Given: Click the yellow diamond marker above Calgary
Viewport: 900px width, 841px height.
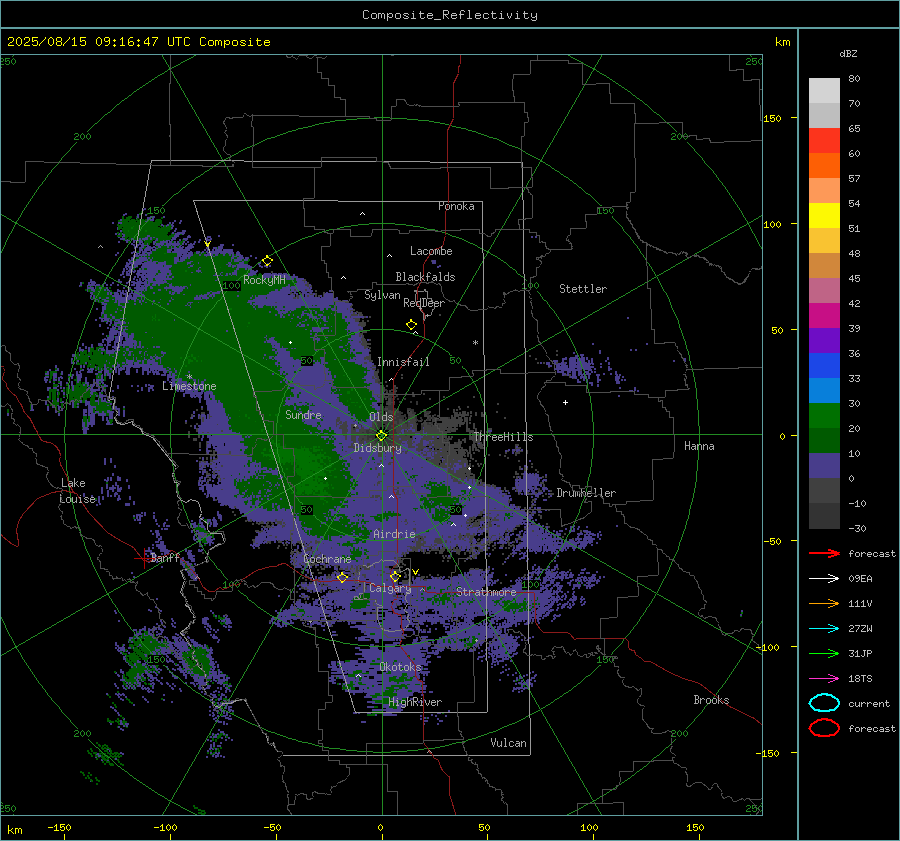Looking at the screenshot, I should (395, 576).
